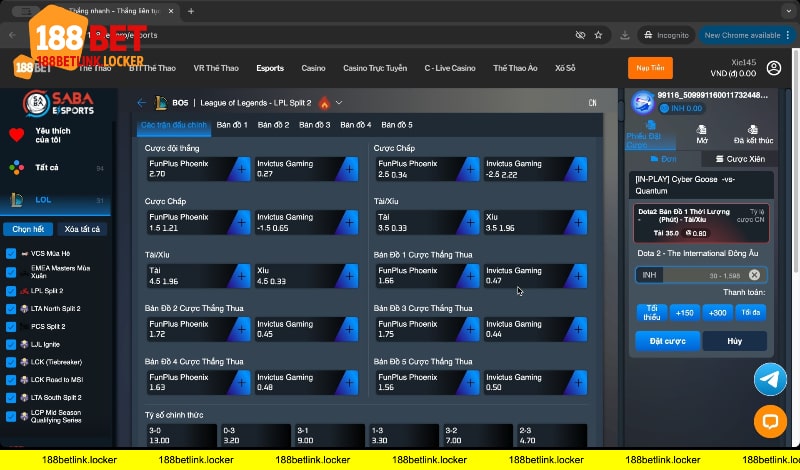Select the LOL game category icon
Viewport: 800px width, 470px height.
coord(17,199)
